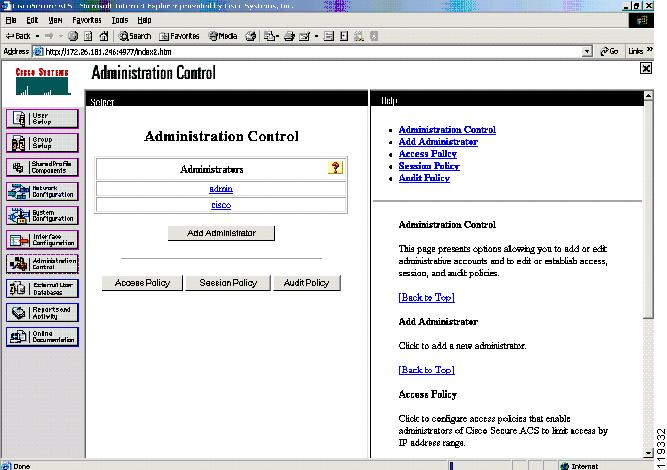Open the Favorites toolbar button
The height and width of the screenshot is (470, 667).
[179, 36]
